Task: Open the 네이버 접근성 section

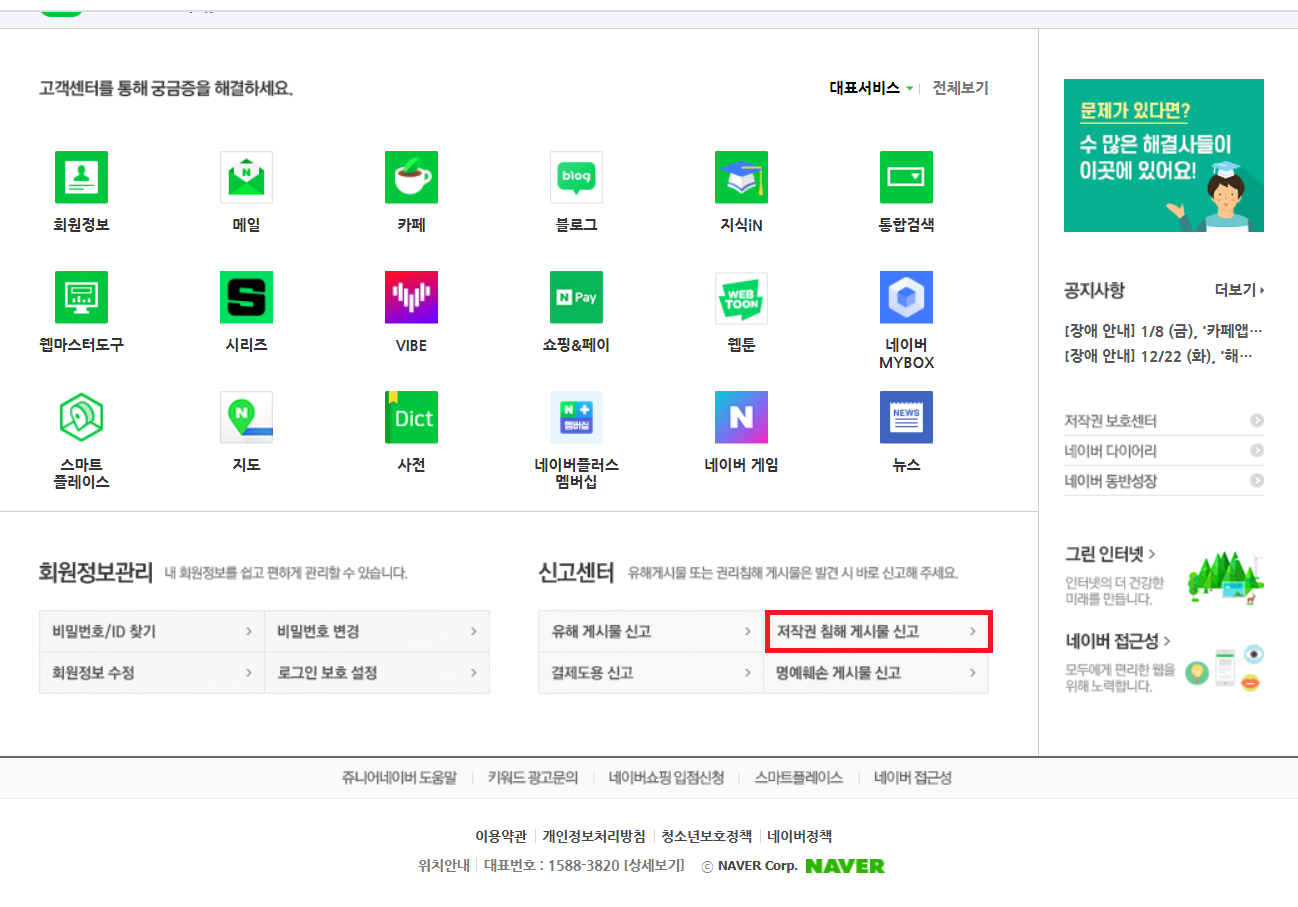Action: click(x=1118, y=641)
